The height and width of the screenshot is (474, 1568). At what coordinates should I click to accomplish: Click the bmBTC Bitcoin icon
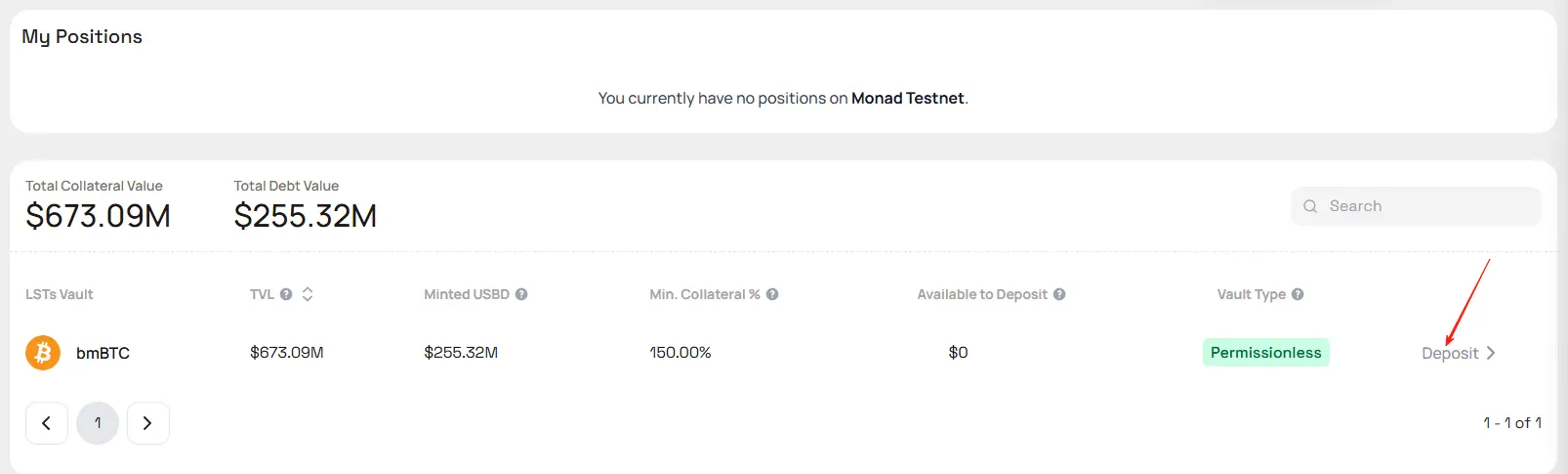pyautogui.click(x=43, y=353)
